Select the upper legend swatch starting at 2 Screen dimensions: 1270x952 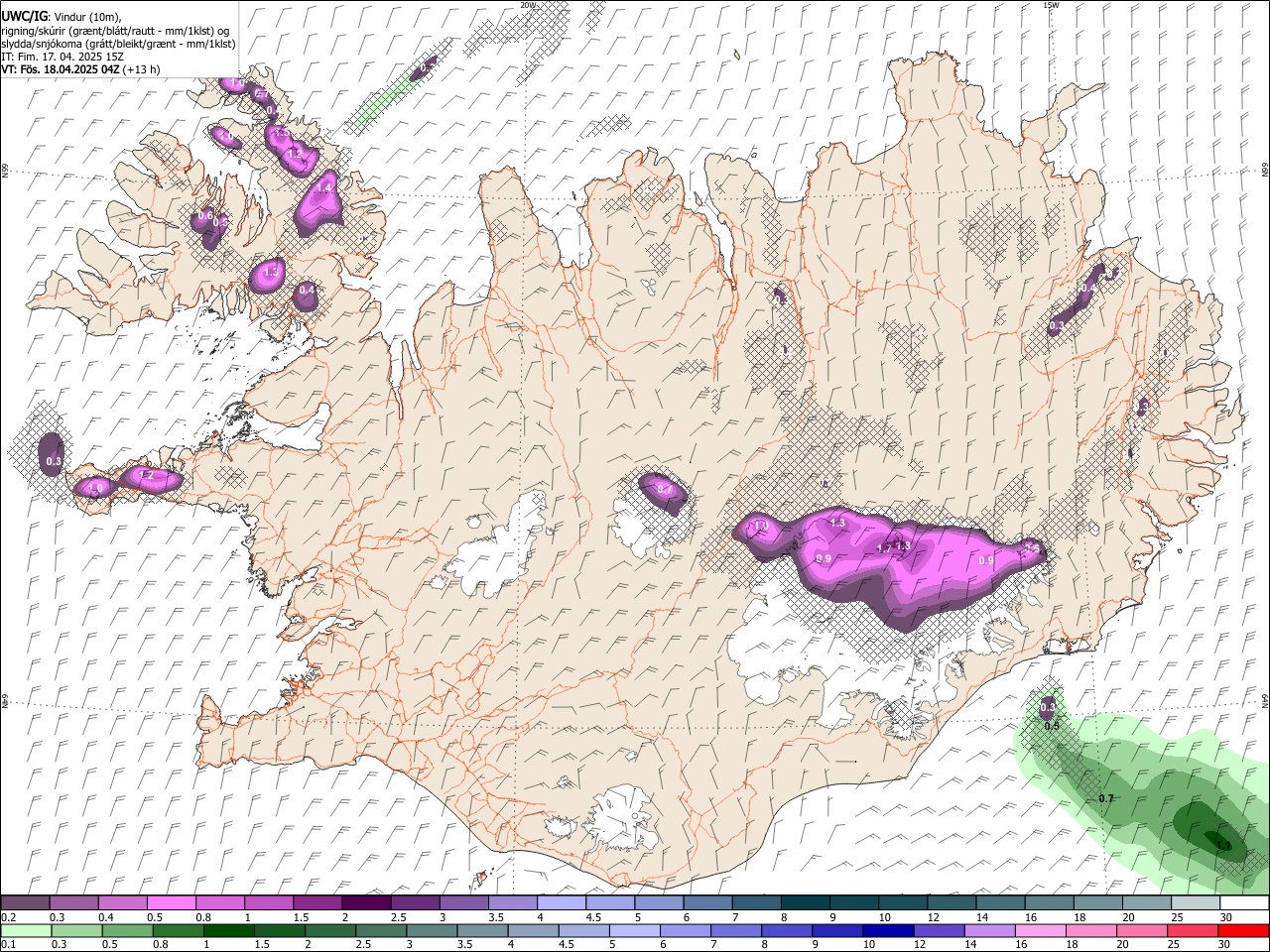tap(366, 903)
